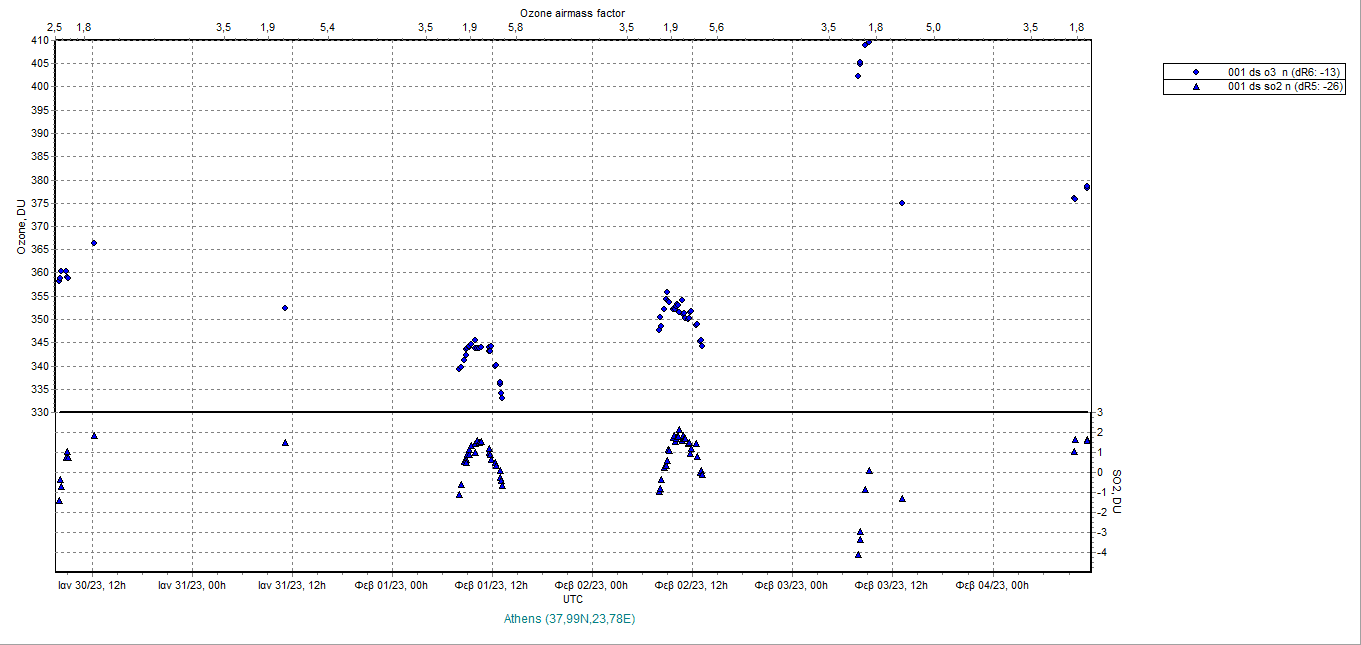Select the isolated ozone point near 352 DU
Screen dimensions: 1361x645
click(285, 308)
